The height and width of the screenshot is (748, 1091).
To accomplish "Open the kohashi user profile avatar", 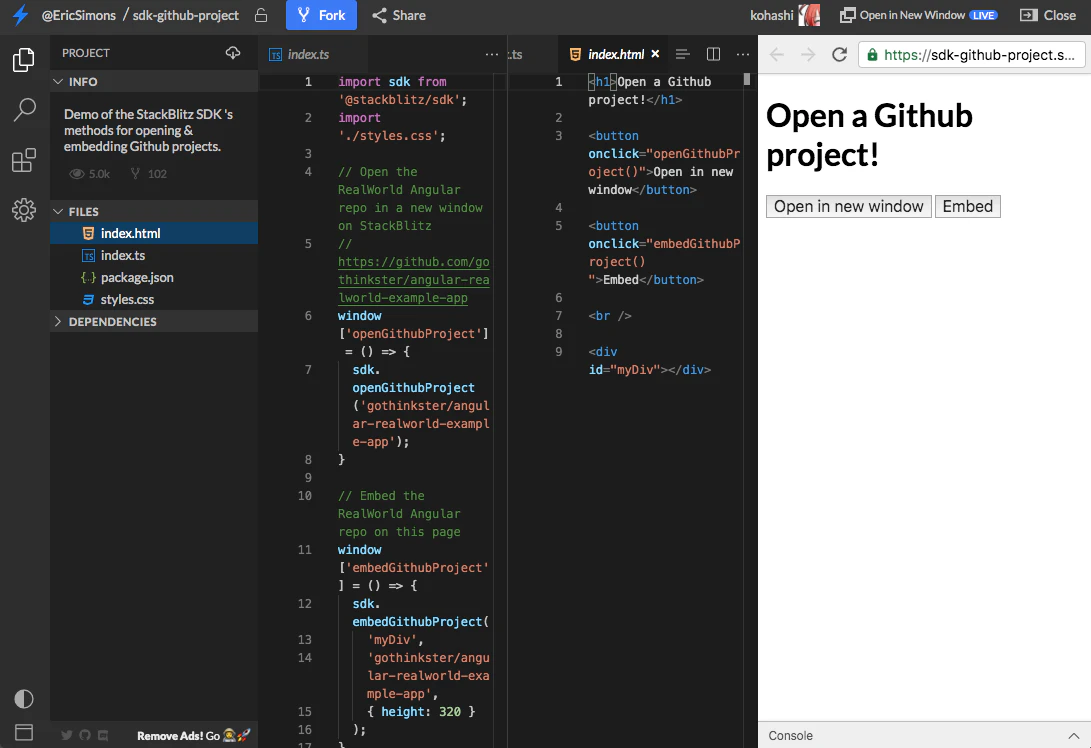I will pos(809,15).
